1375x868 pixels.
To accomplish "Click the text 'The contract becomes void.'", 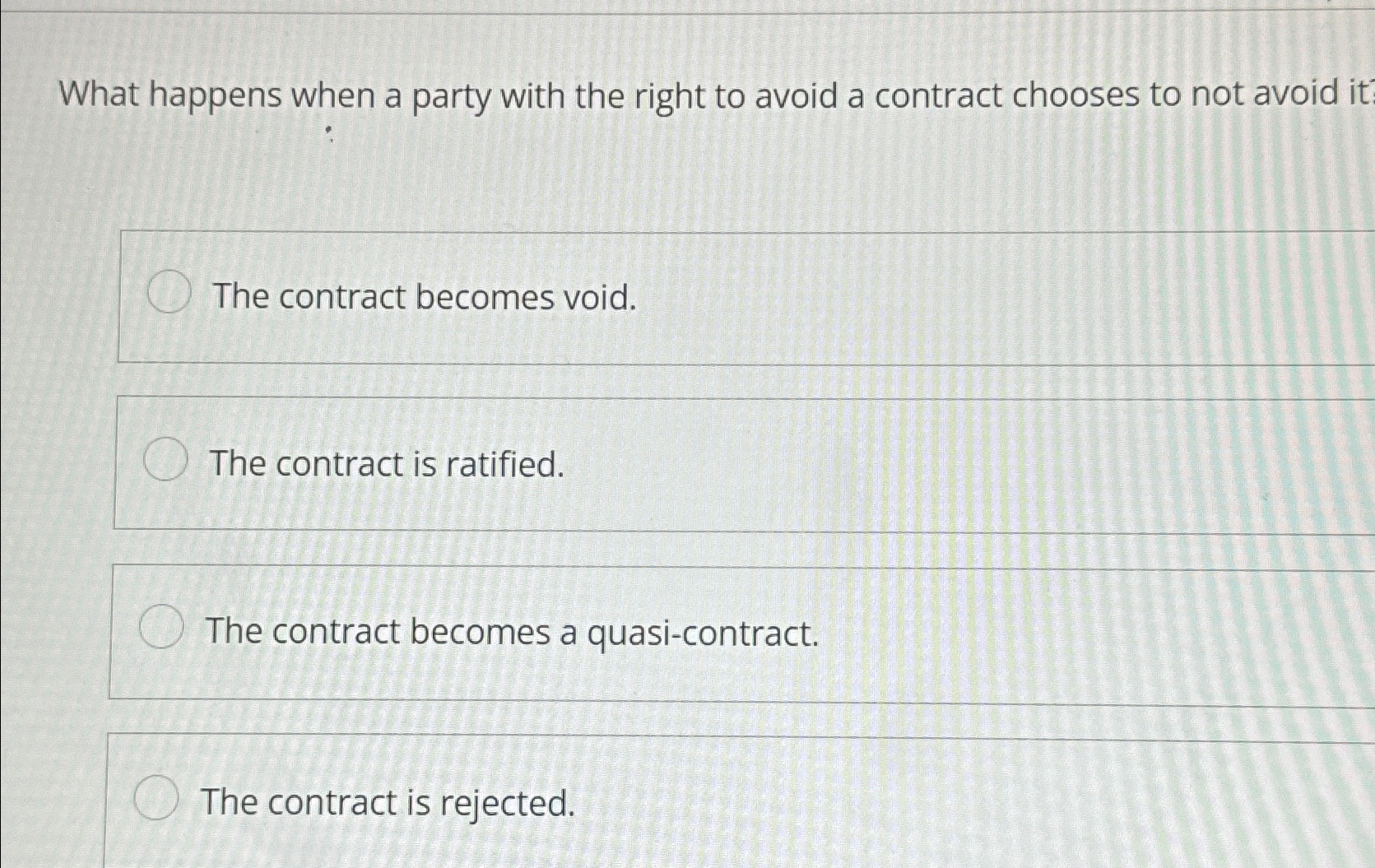I will 422,297.
